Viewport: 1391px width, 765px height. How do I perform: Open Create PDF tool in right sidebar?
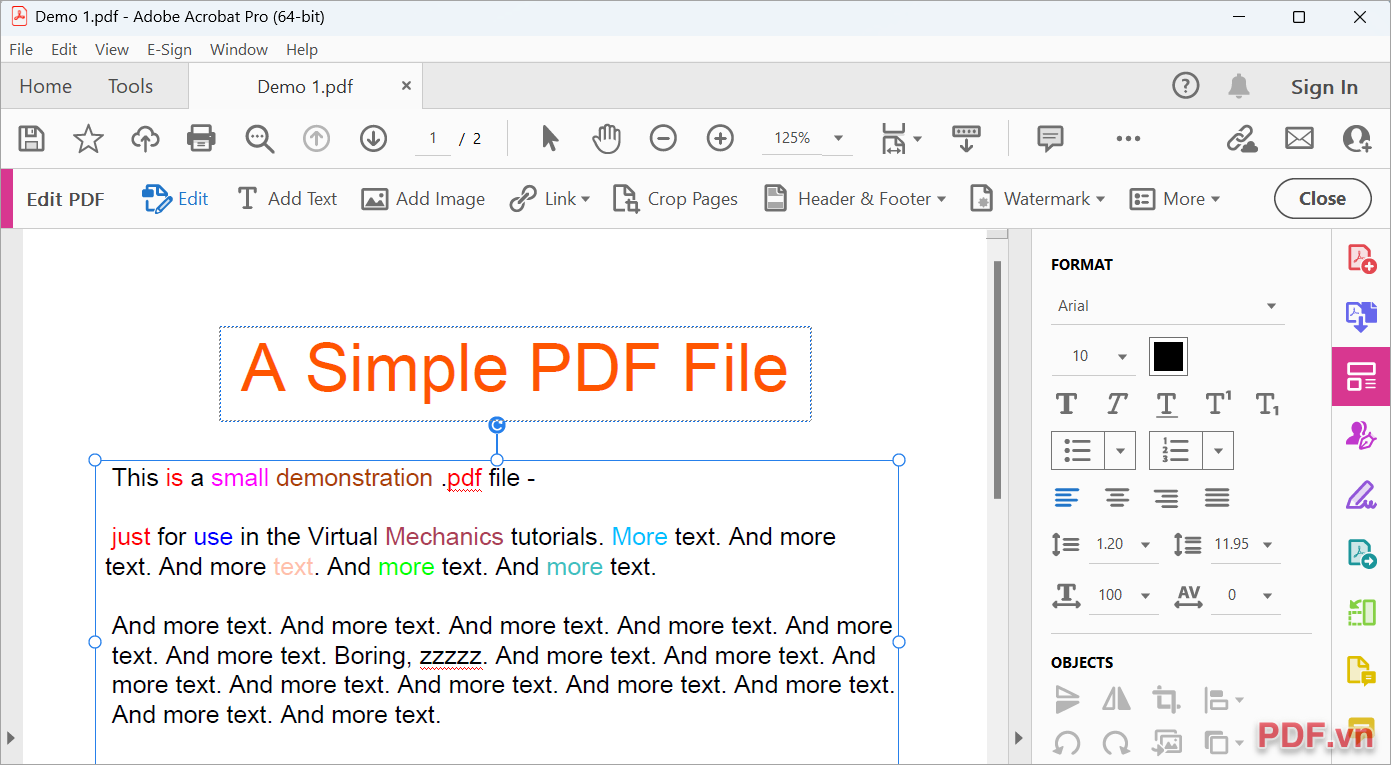[1361, 259]
